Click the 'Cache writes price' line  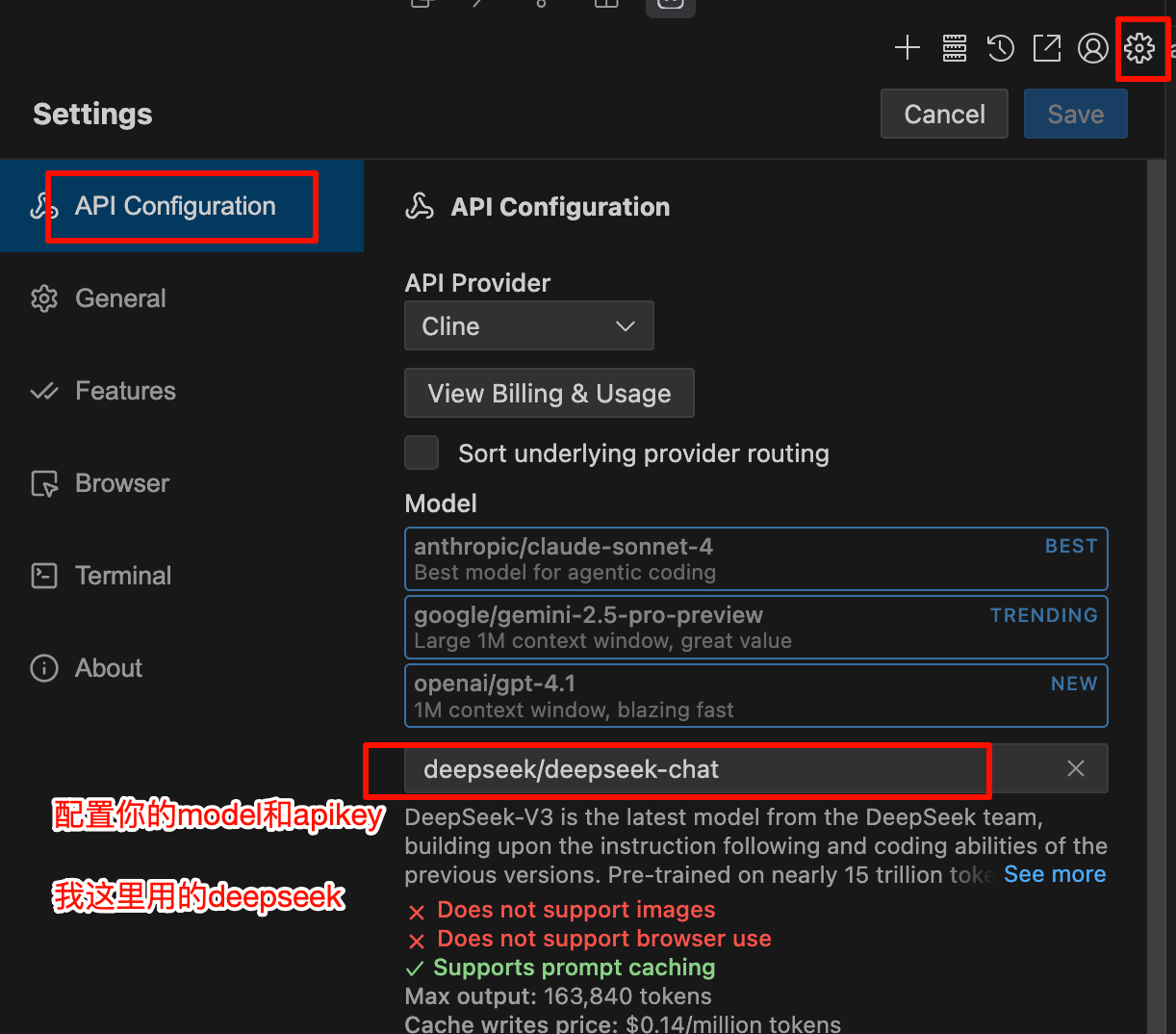point(623,1023)
